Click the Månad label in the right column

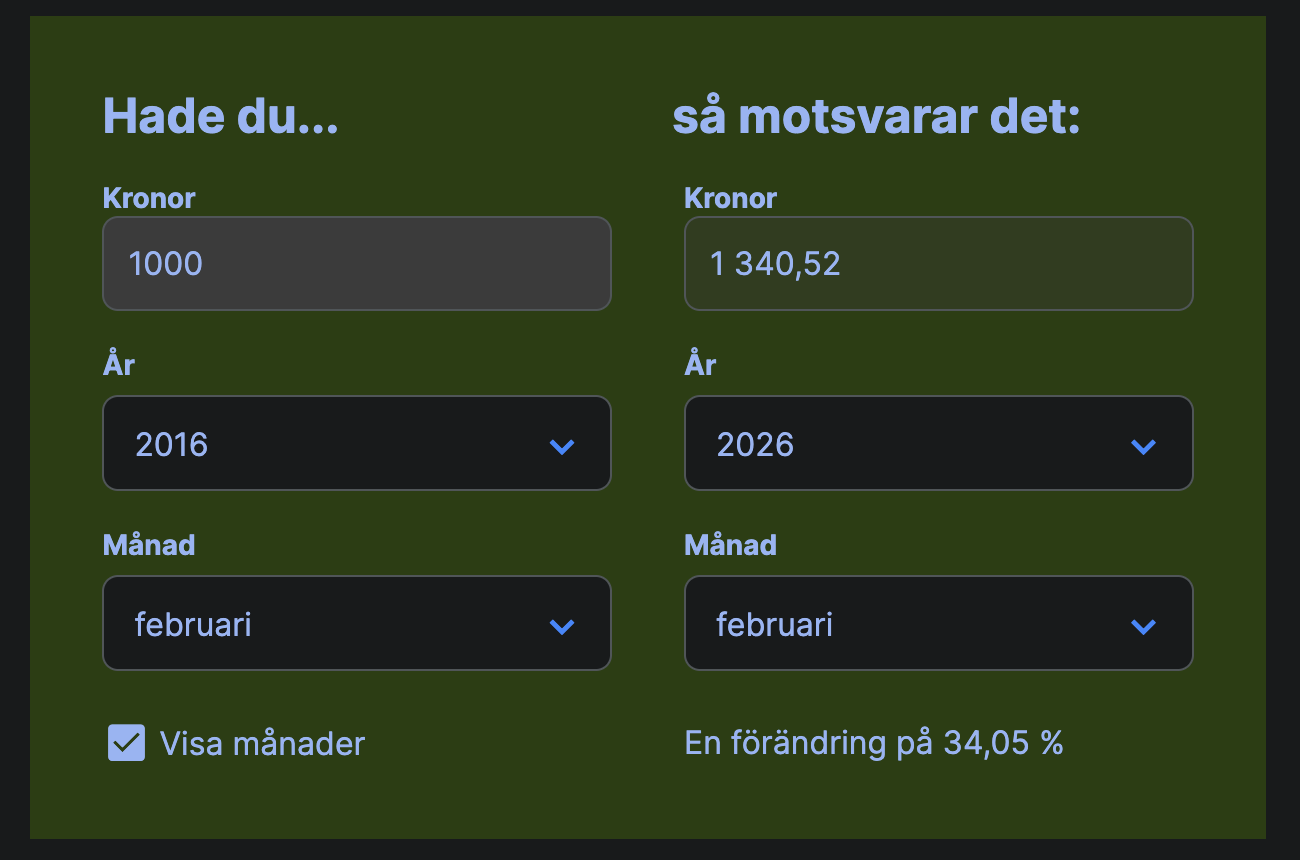click(730, 545)
